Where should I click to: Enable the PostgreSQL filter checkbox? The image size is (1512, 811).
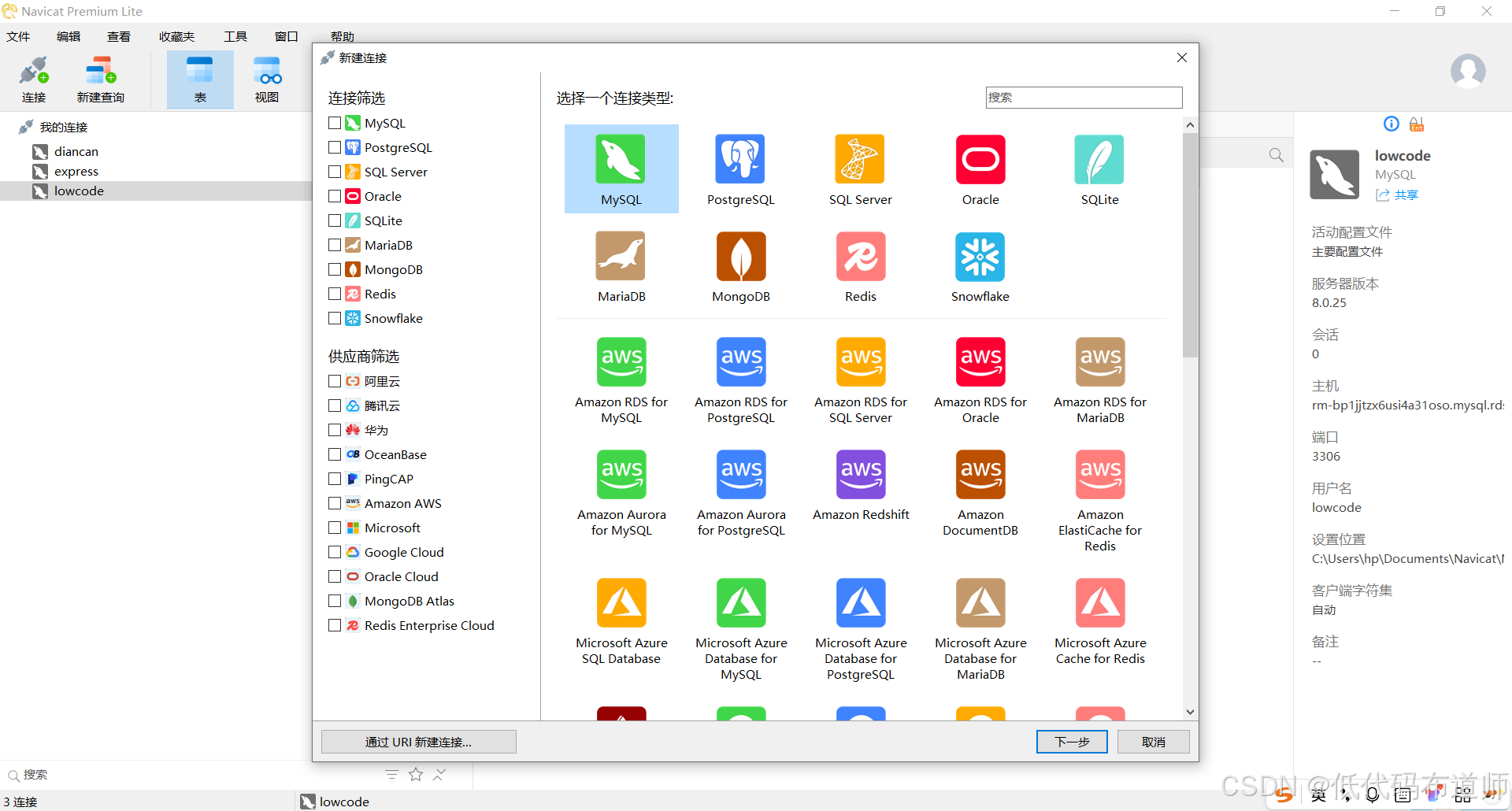(335, 147)
